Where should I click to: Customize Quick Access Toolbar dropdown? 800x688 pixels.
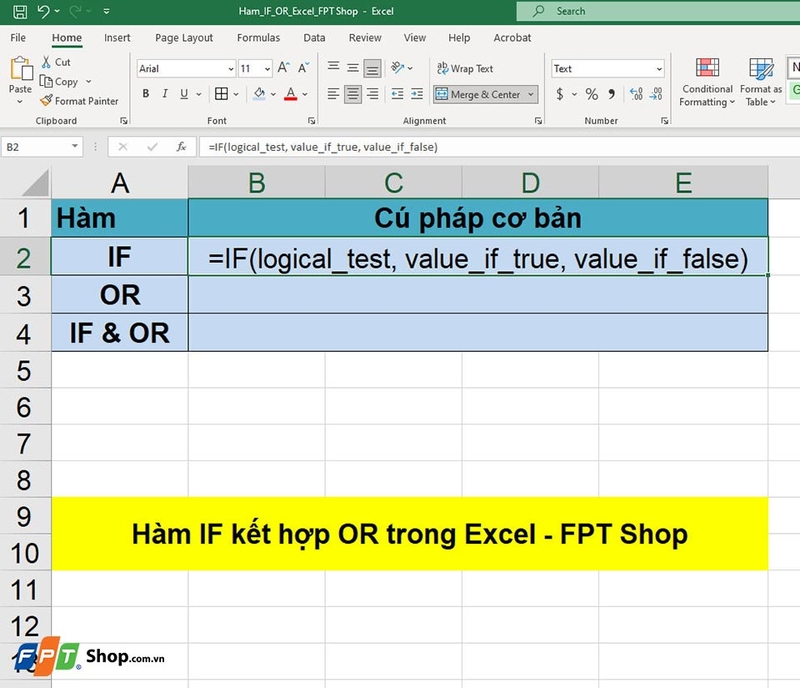point(106,11)
